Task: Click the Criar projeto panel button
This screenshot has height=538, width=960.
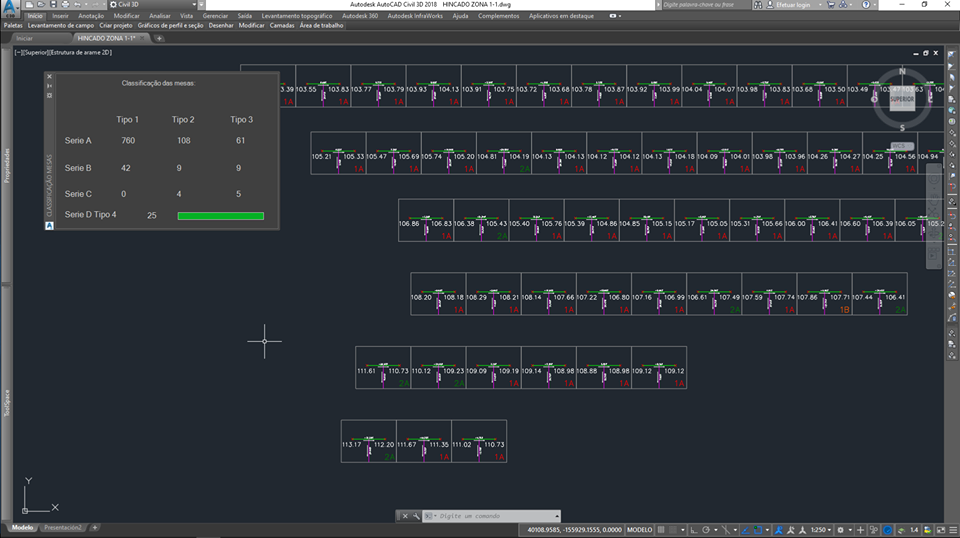Action: coord(116,26)
